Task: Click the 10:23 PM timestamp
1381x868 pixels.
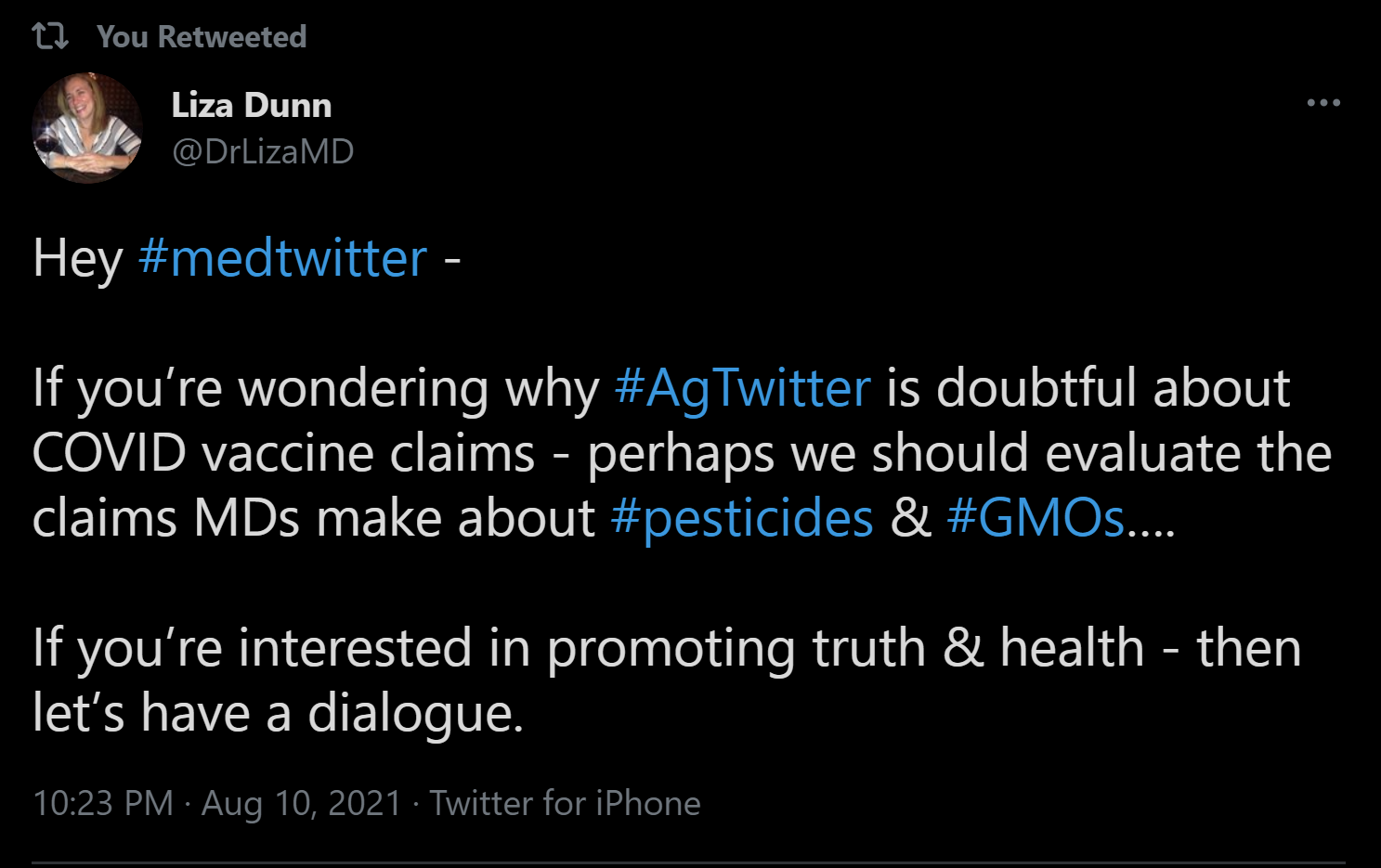Action: [103, 803]
